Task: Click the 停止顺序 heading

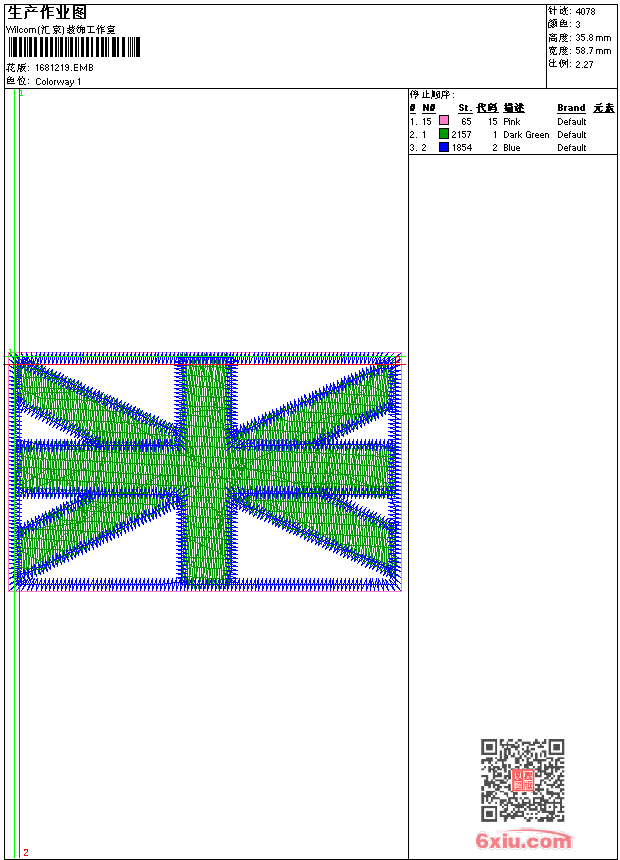Action: (x=432, y=94)
